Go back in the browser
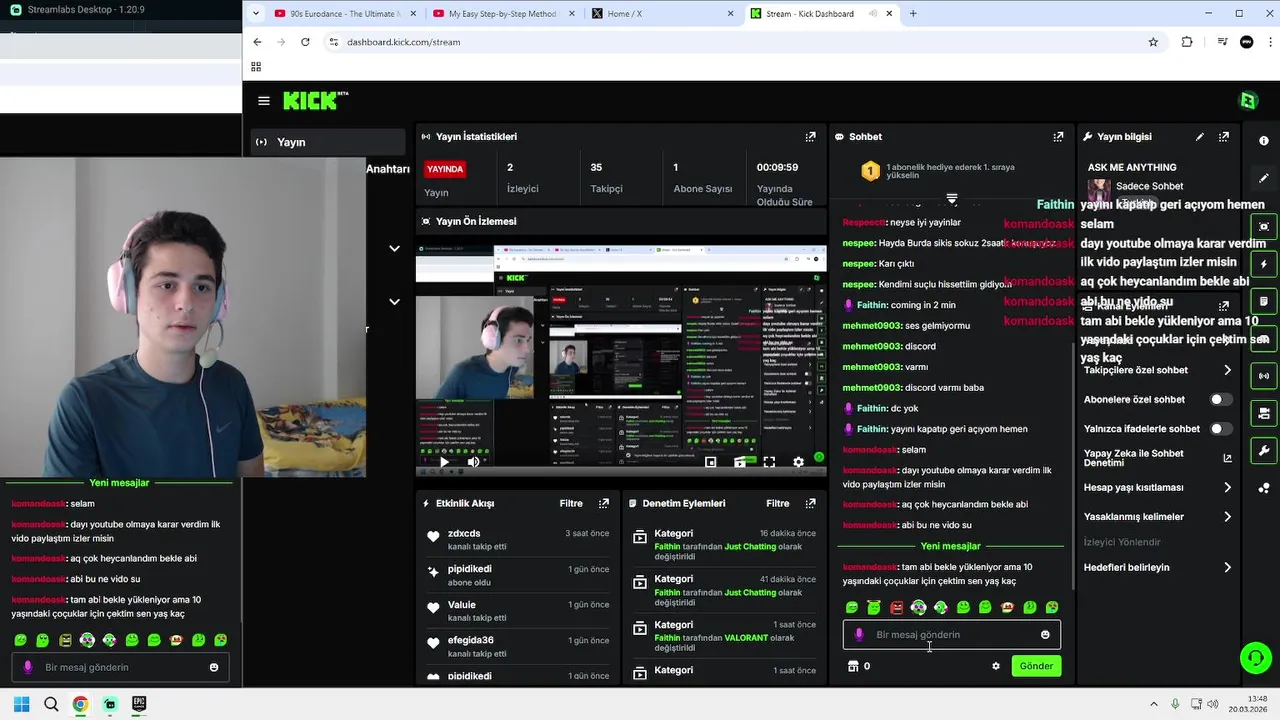The width and height of the screenshot is (1280, 720). 257,42
